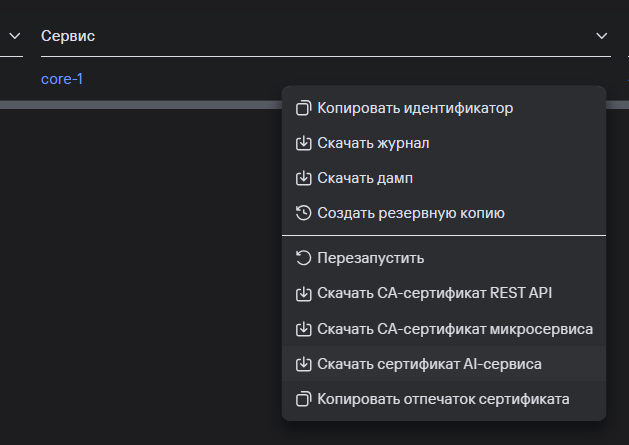The height and width of the screenshot is (445, 629).
Task: Select Скачать сертификат AI-сервиса
Action: click(x=444, y=364)
